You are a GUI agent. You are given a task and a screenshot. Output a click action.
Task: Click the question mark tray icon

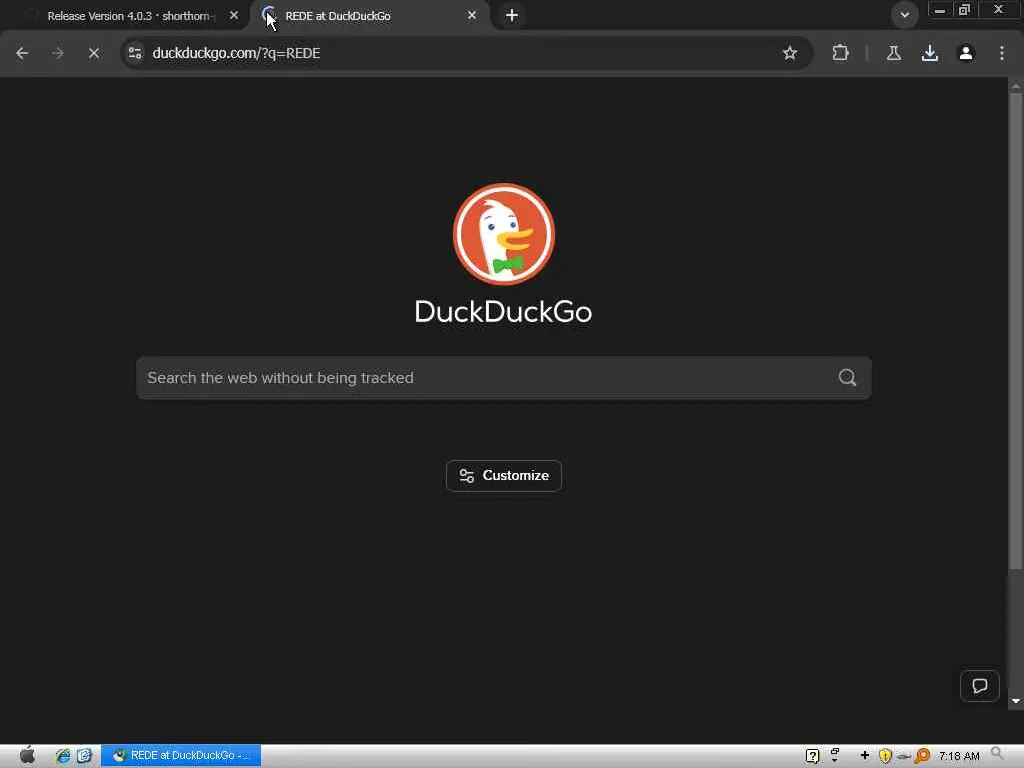(812, 756)
